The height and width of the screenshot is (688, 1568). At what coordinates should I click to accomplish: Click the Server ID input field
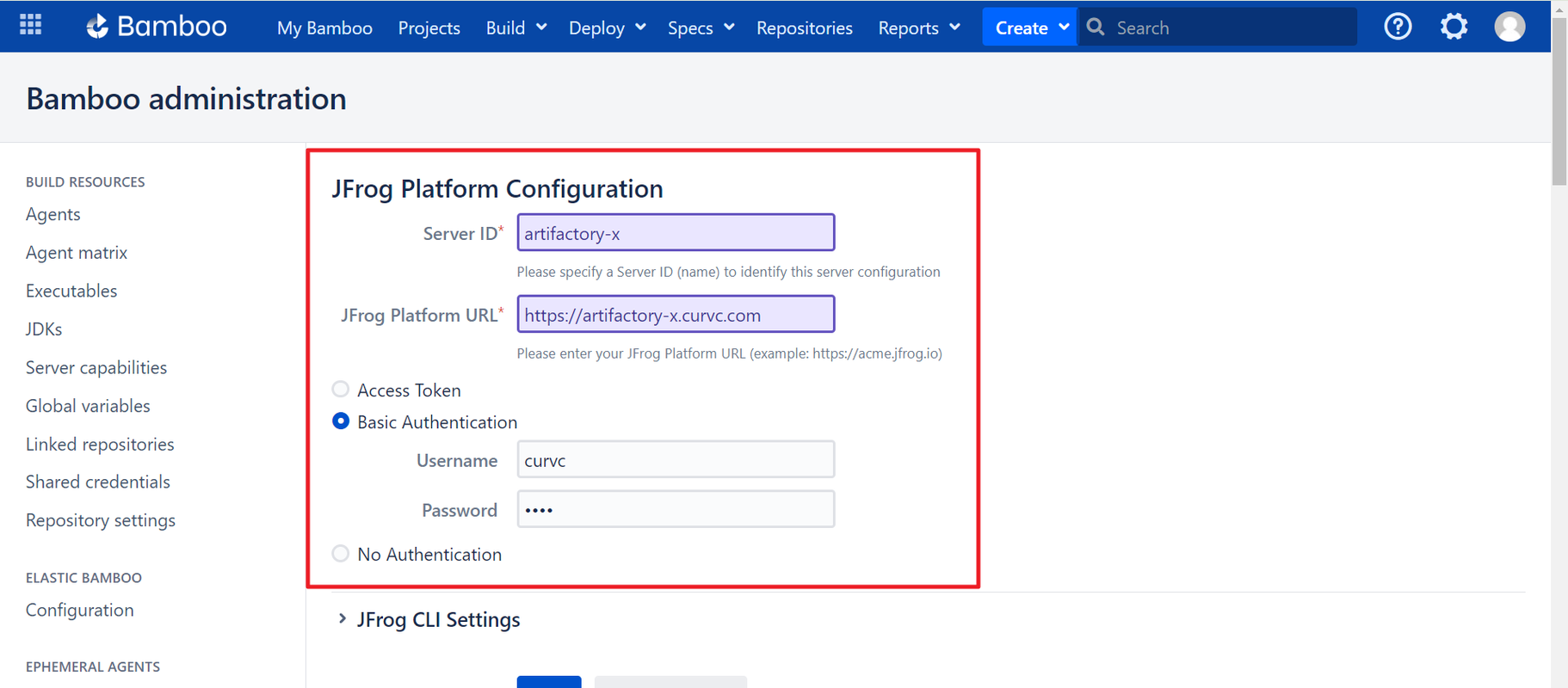pyautogui.click(x=676, y=232)
